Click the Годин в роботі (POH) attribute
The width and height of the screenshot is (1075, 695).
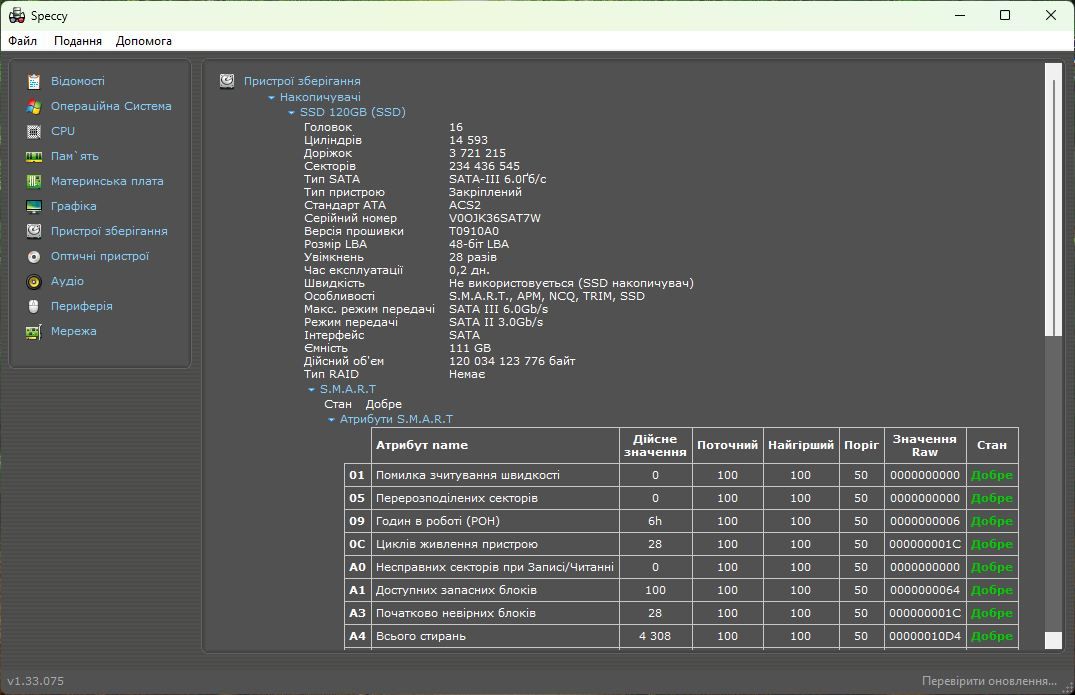[438, 521]
